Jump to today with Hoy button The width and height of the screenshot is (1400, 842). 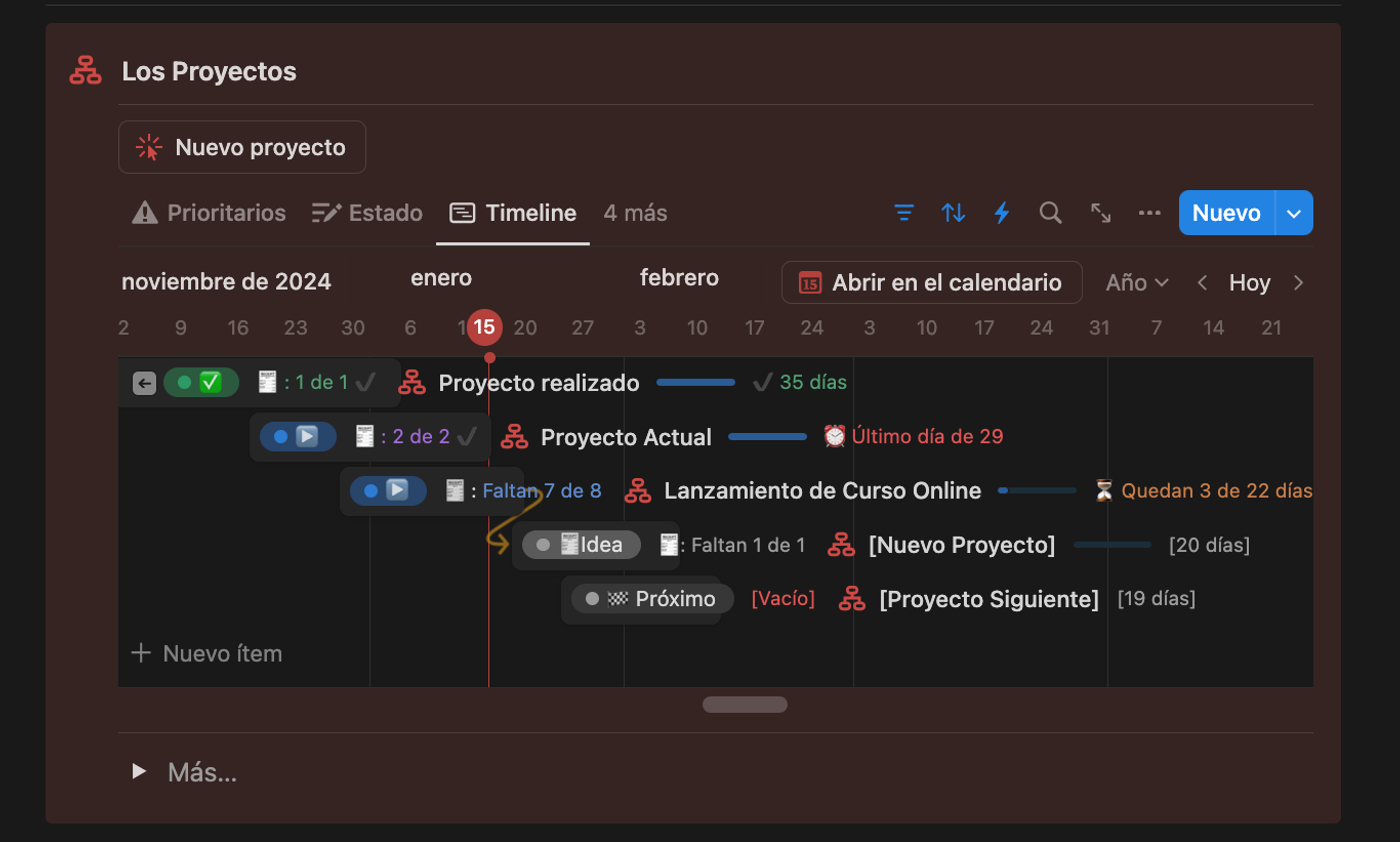[1249, 283]
